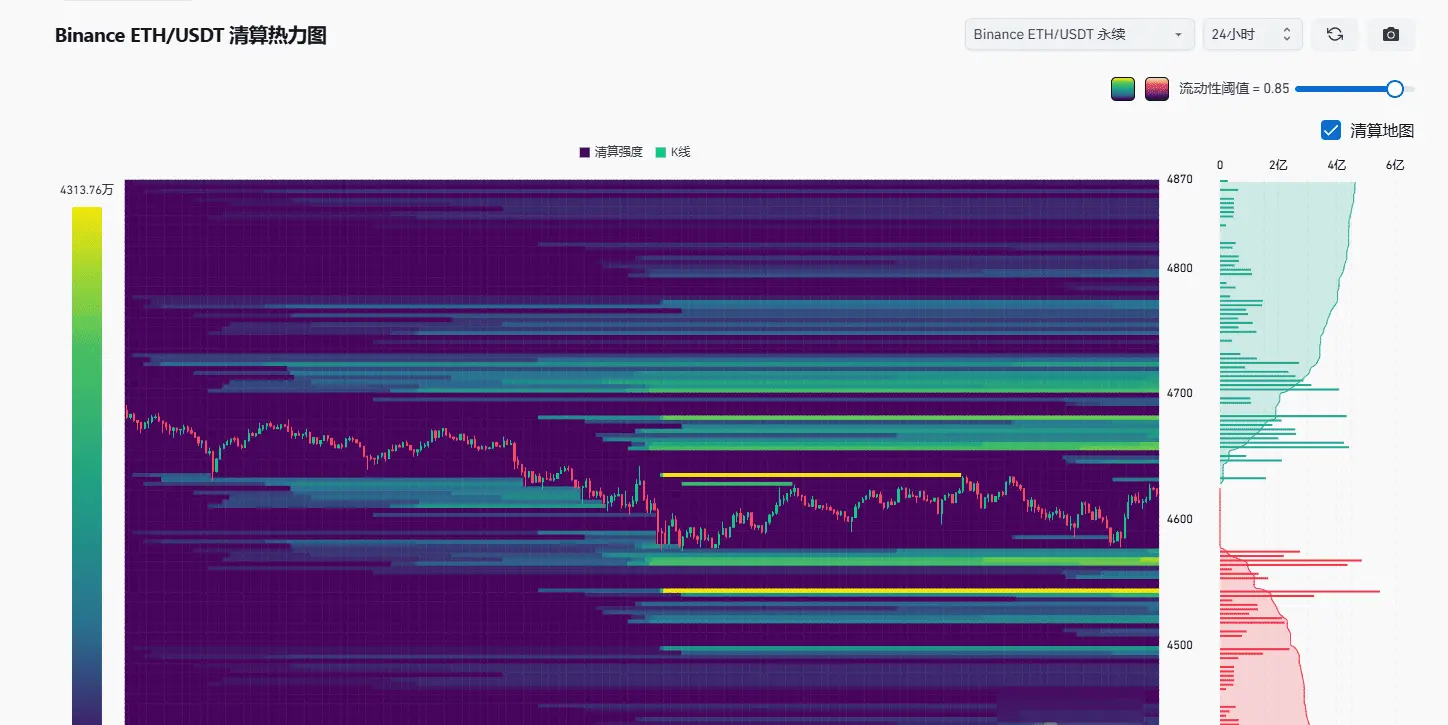
Task: Click the 4600 price axis label
Action: click(x=1178, y=519)
